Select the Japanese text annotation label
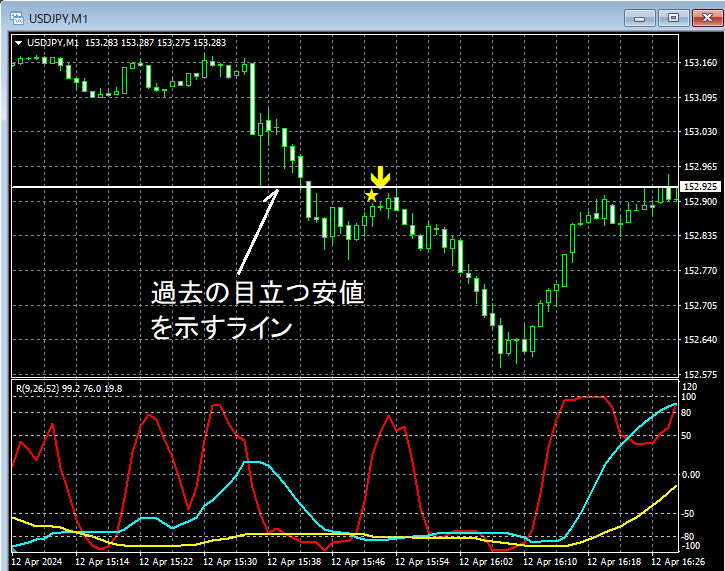Viewport: 725px width, 571px height. pos(258,310)
